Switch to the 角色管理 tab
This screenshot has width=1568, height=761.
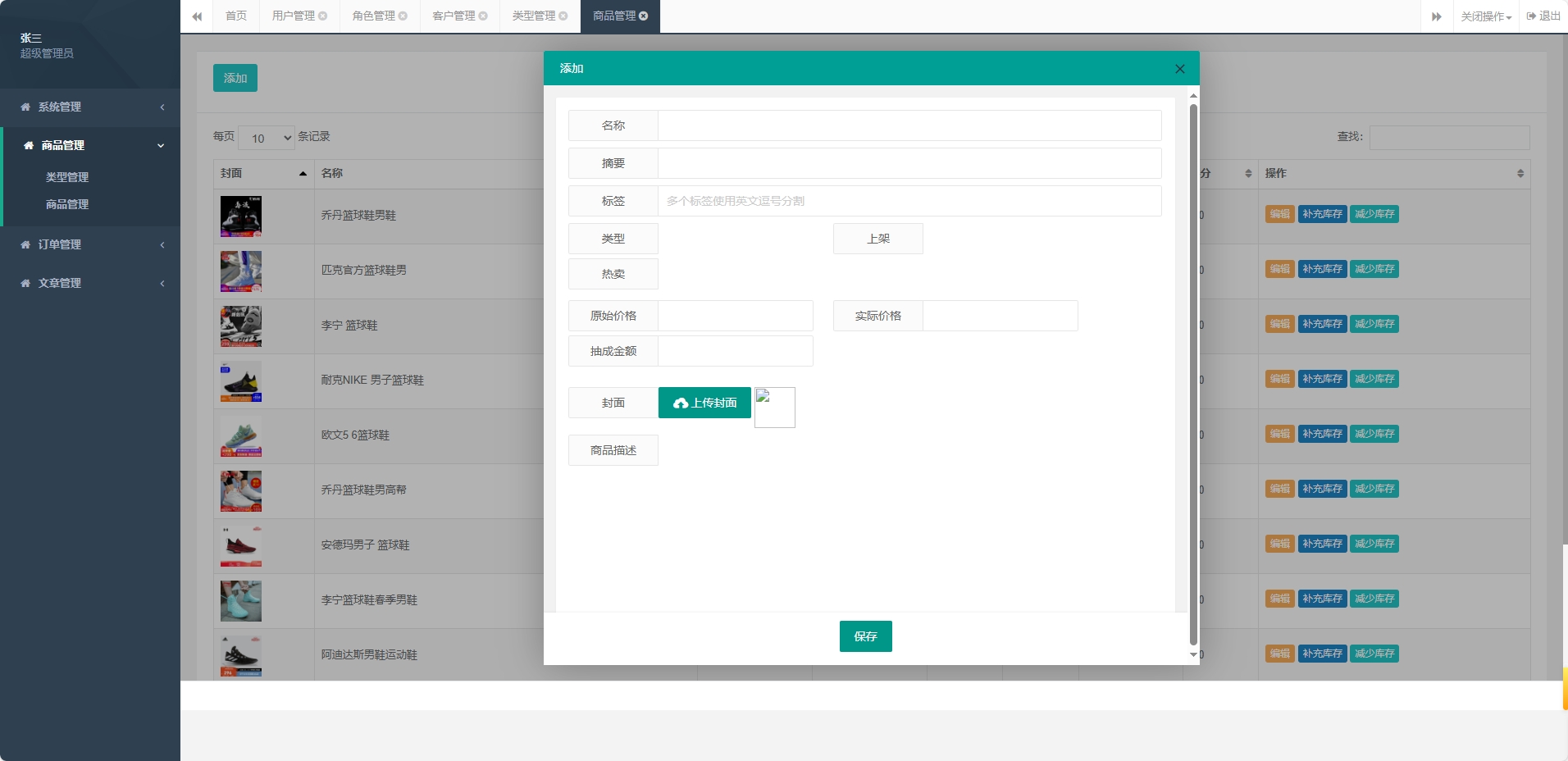click(x=374, y=16)
